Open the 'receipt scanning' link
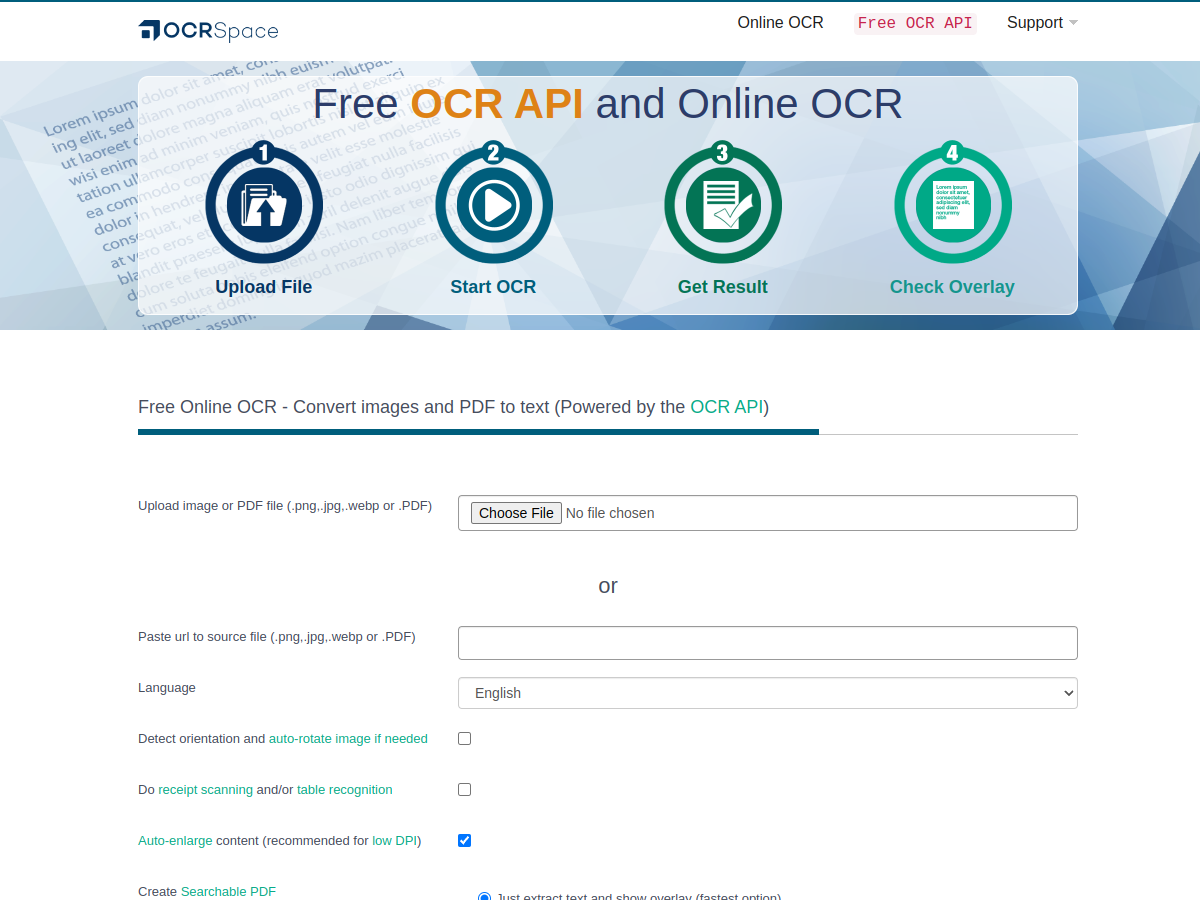Screen dimensions: 1200x900 coord(206,790)
